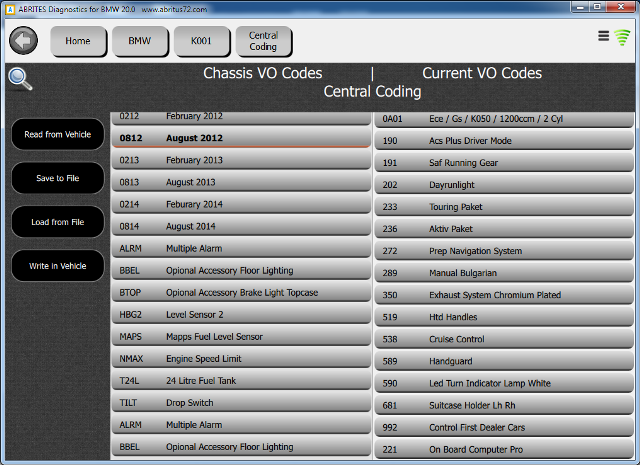Image resolution: width=640 pixels, height=465 pixels.
Task: Select MAPS Mapps Fuel Level Sensor row
Action: [x=241, y=336]
